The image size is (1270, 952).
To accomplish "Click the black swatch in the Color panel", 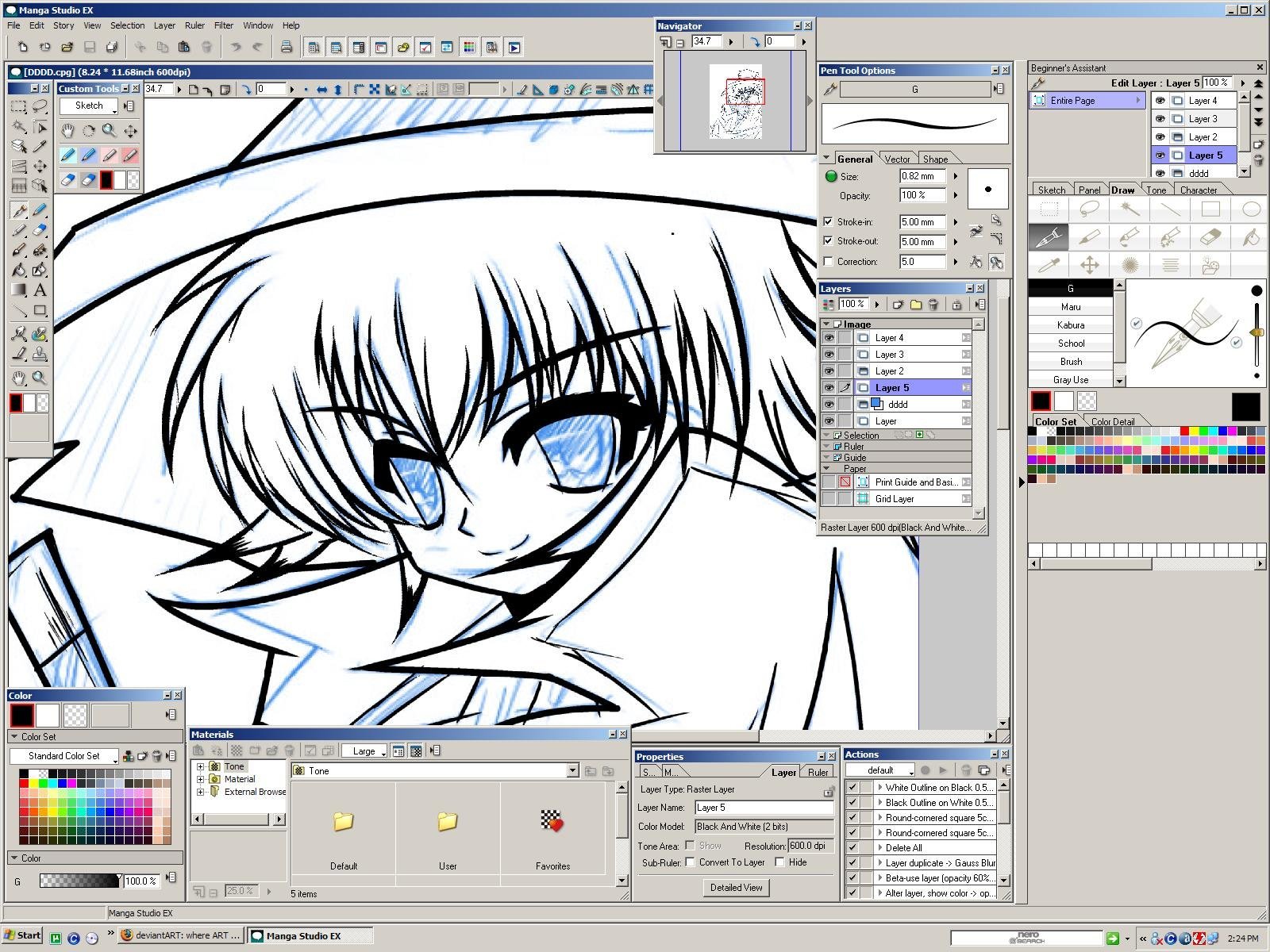I will pyautogui.click(x=22, y=716).
